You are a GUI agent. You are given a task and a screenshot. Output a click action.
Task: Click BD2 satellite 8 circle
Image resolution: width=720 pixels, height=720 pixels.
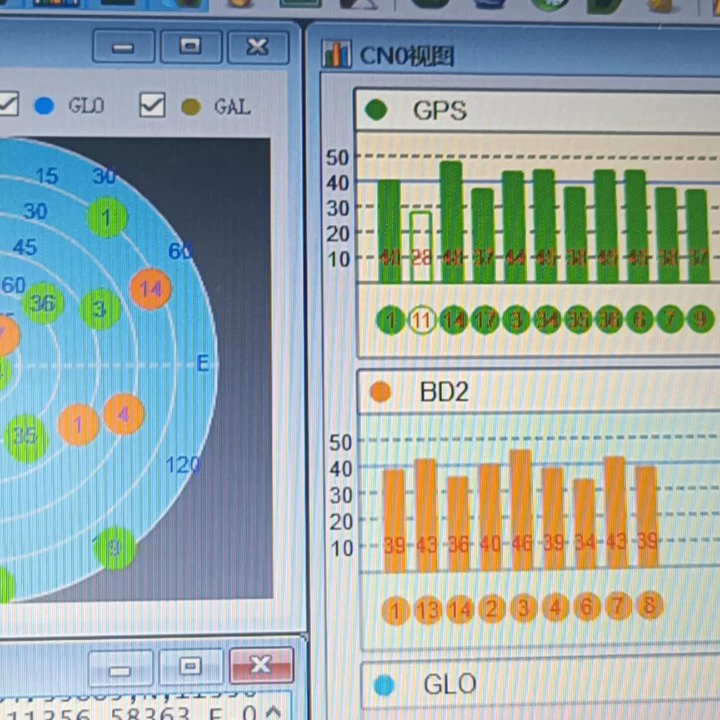649,605
